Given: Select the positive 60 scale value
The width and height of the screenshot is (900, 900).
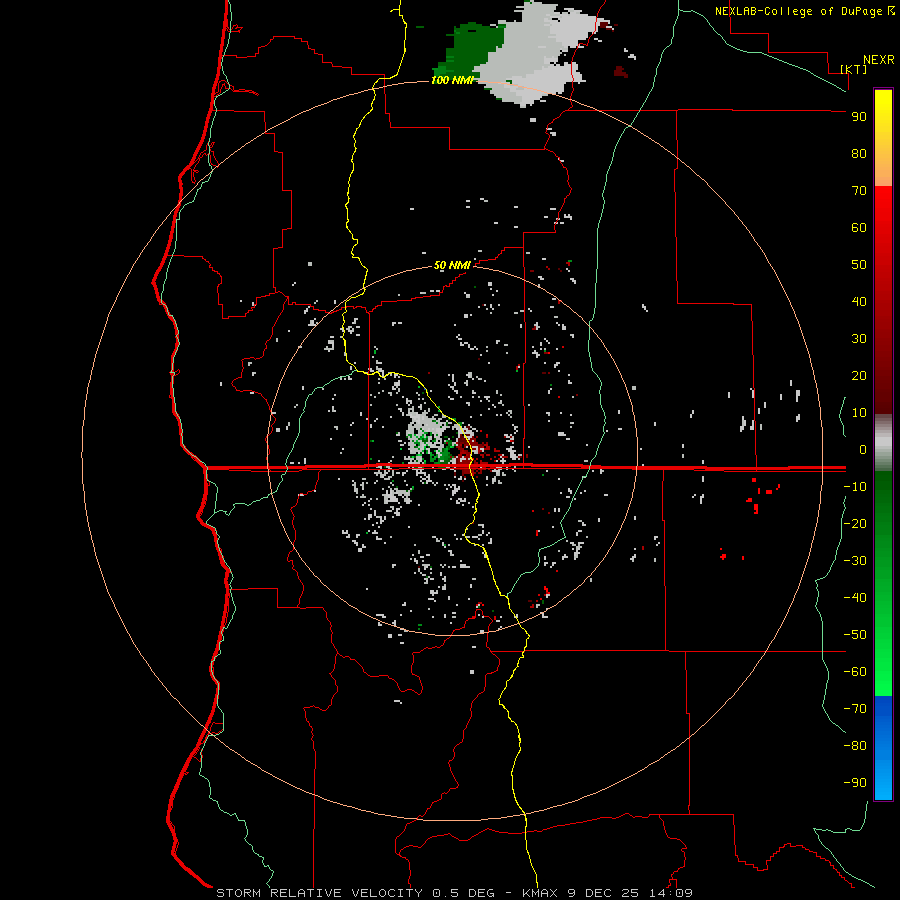Looking at the screenshot, I should pyautogui.click(x=859, y=228).
